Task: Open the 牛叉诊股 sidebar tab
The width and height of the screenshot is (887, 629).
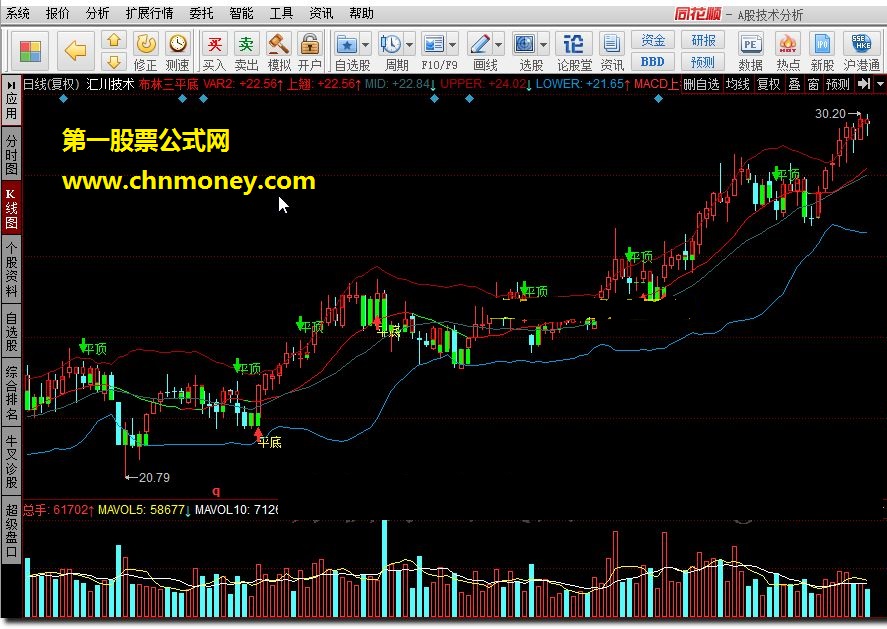Action: [x=11, y=461]
